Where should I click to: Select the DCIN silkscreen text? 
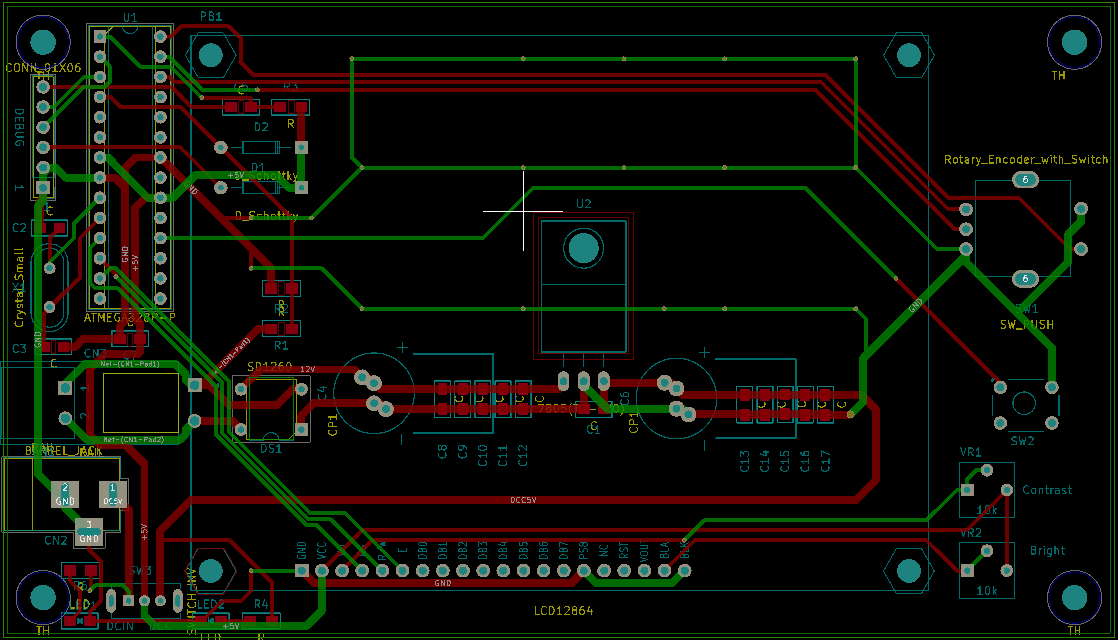click(120, 626)
